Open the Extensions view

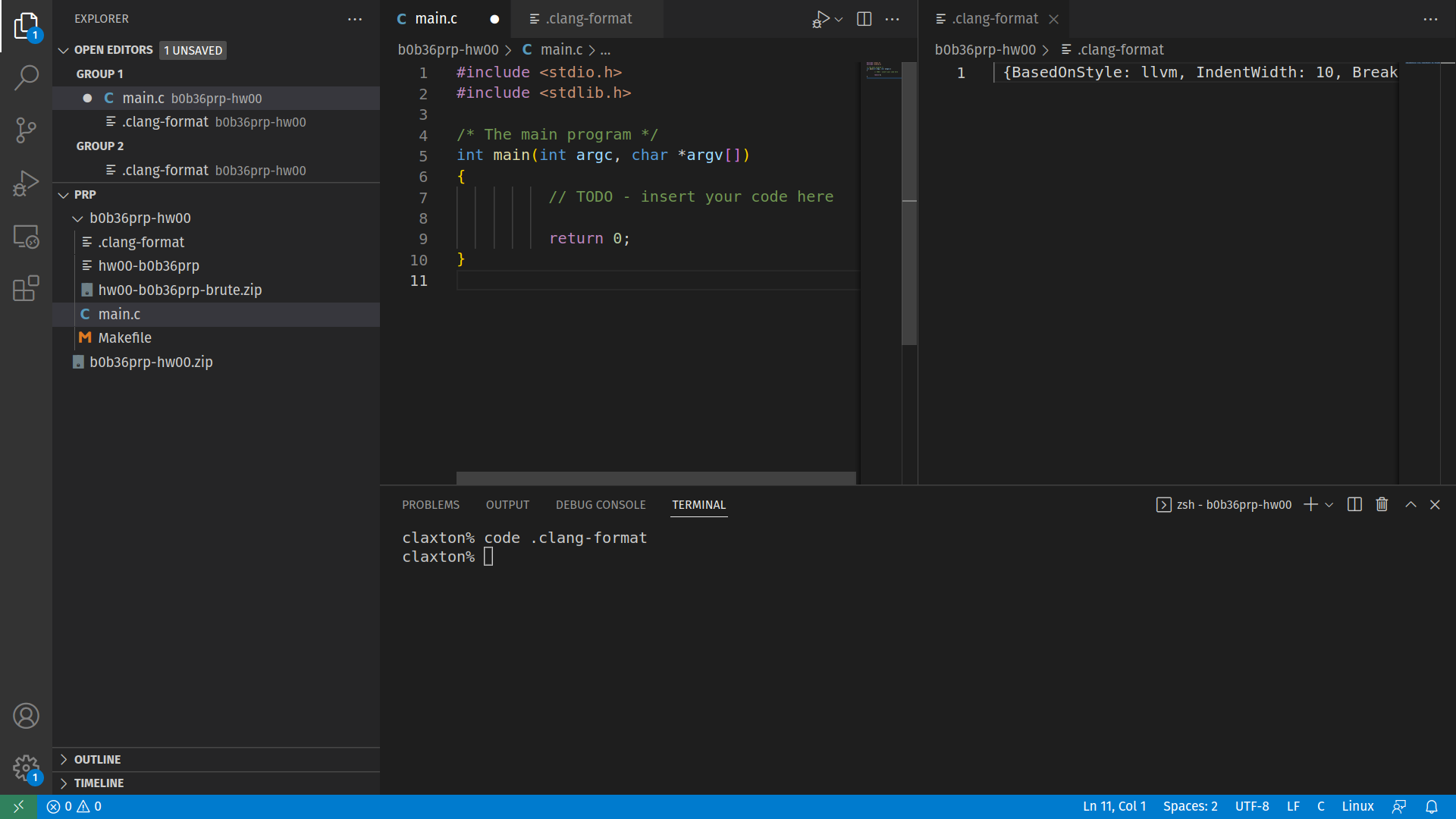coord(26,289)
